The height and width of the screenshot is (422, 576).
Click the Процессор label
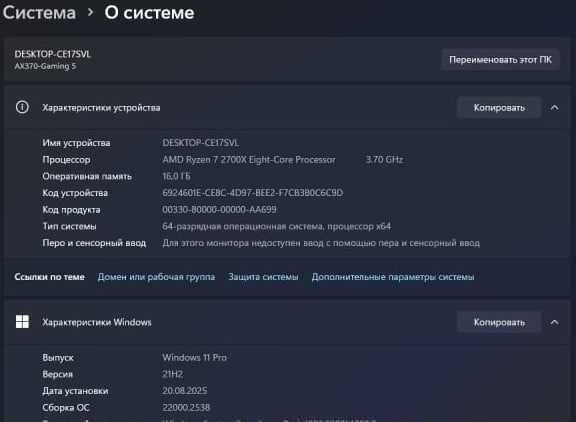66,159
